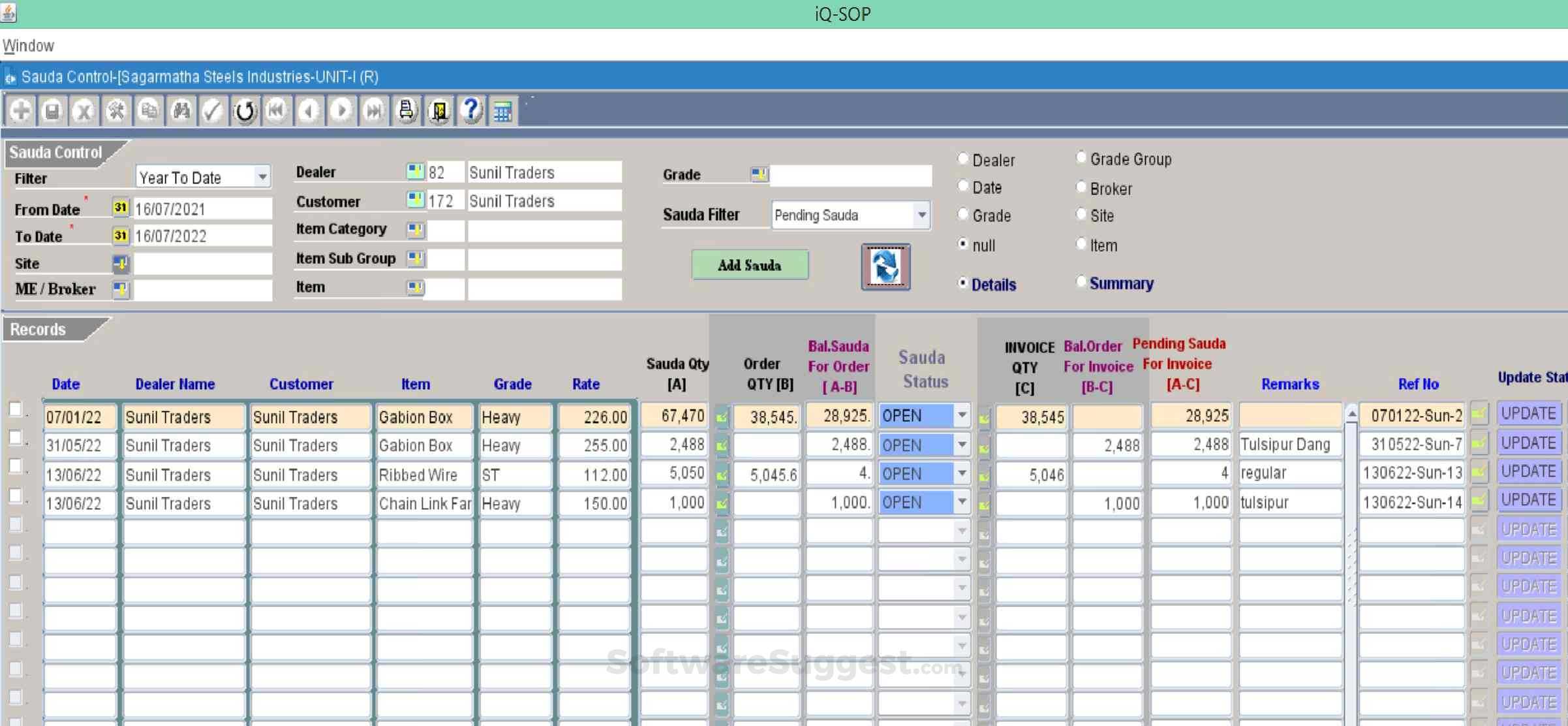
Task: Tick the checkbox on the first record row
Action: [16, 410]
